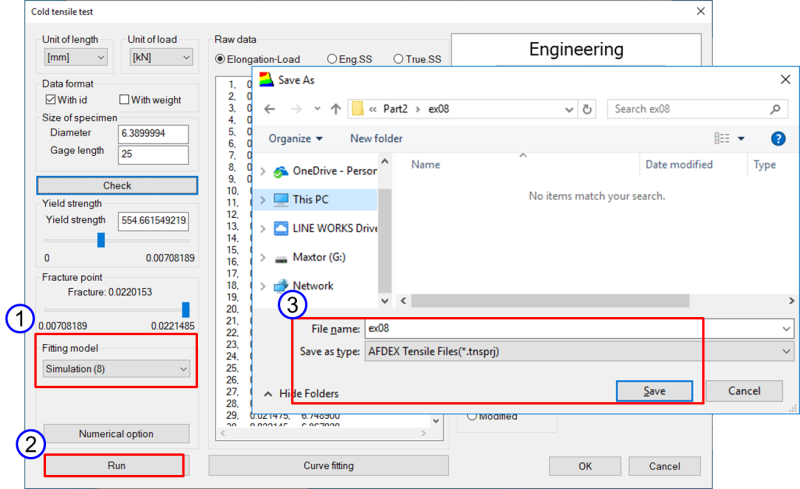Click New folder in the toolbar
This screenshot has width=800, height=489.
(x=376, y=138)
